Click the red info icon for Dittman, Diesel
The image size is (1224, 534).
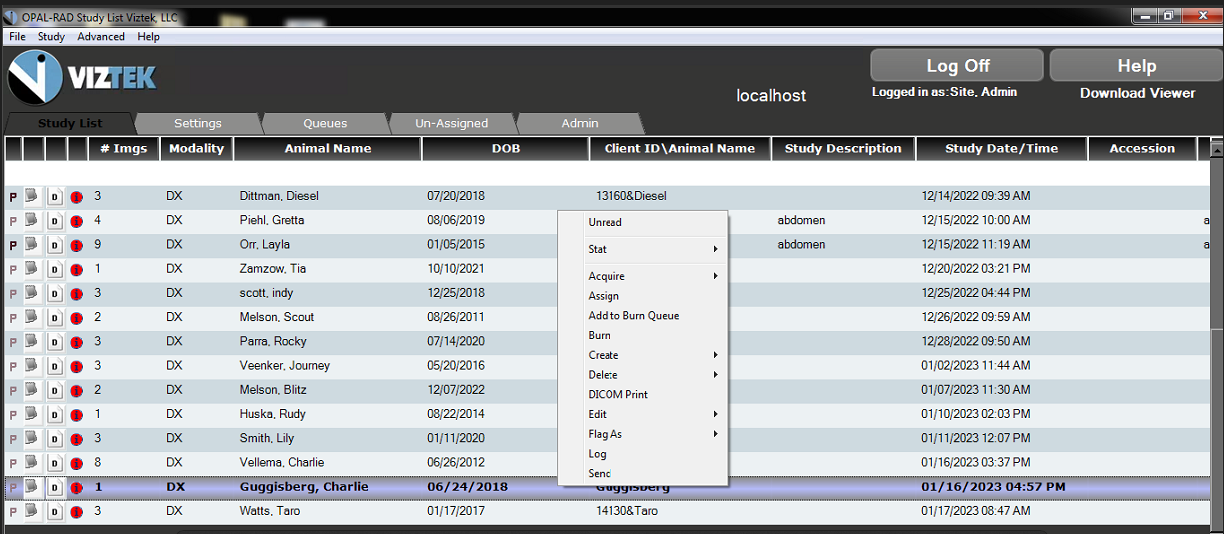(77, 197)
